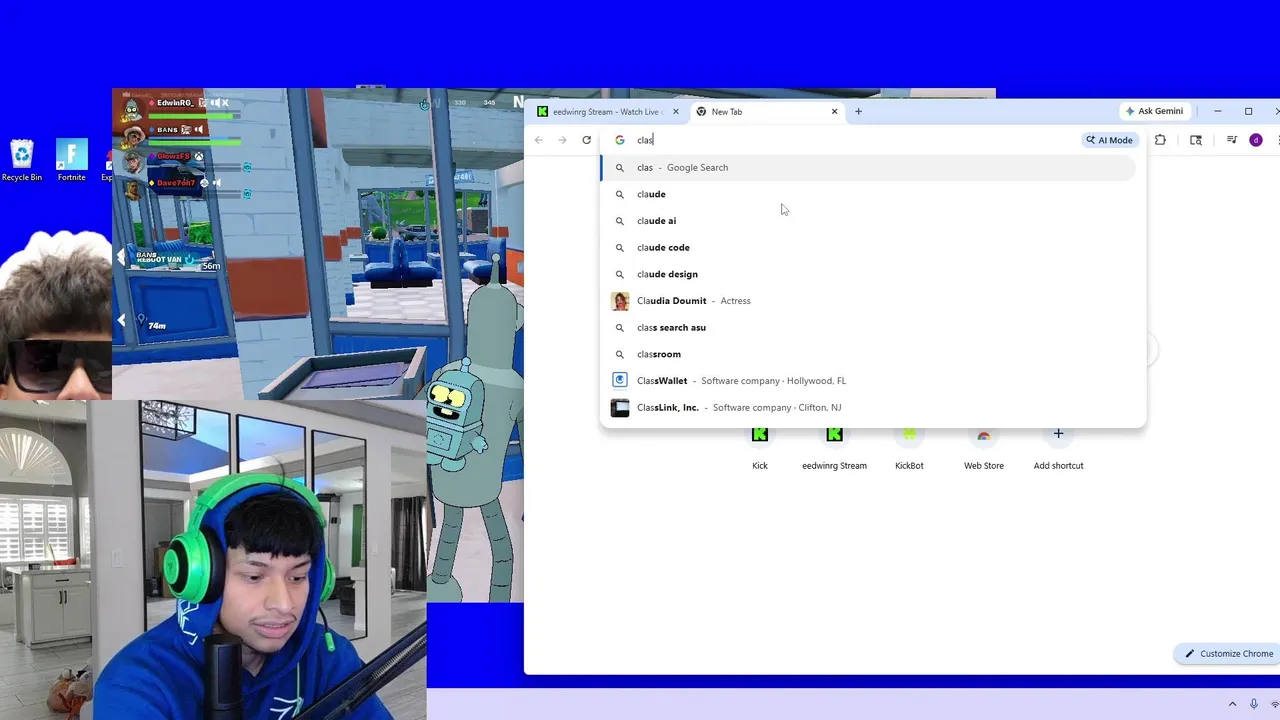Image resolution: width=1280 pixels, height=720 pixels.
Task: Click EdwinRG_ squad member in Fortnite
Action: [x=176, y=103]
